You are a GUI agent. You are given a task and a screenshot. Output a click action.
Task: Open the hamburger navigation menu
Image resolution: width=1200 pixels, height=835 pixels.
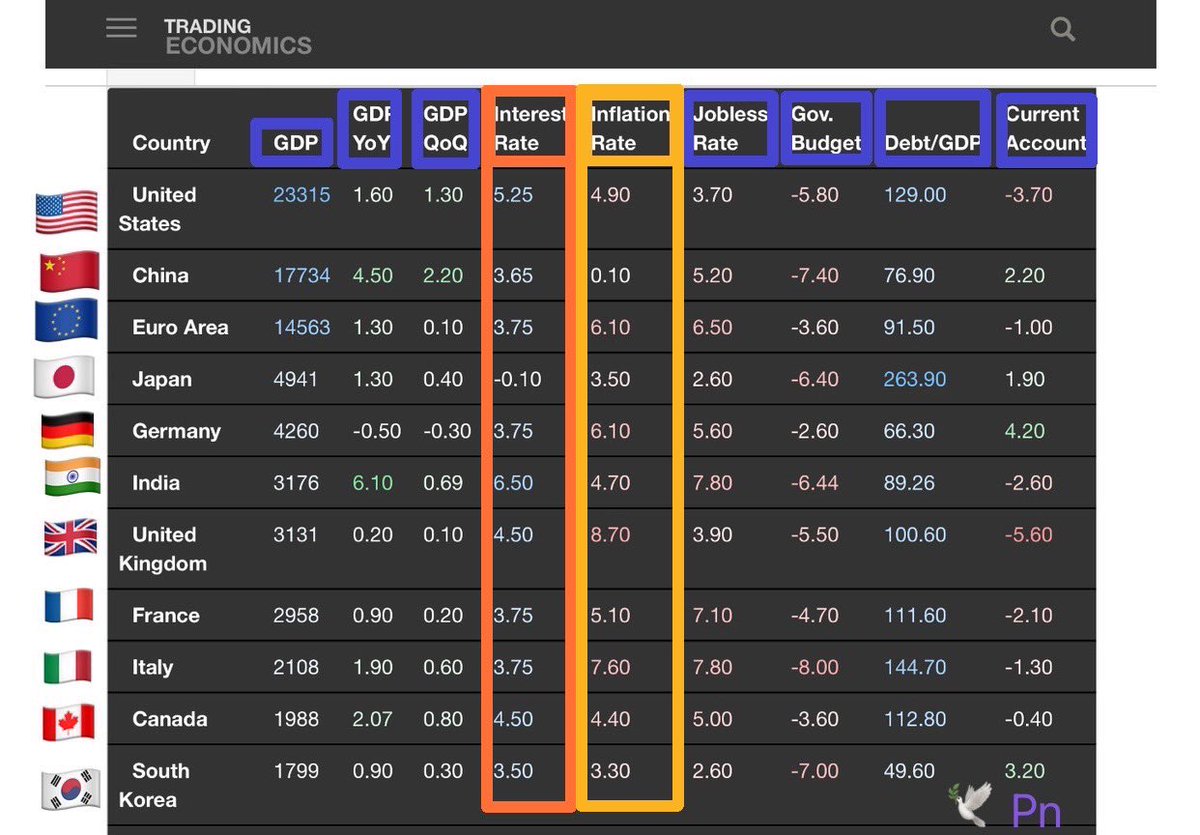121,28
